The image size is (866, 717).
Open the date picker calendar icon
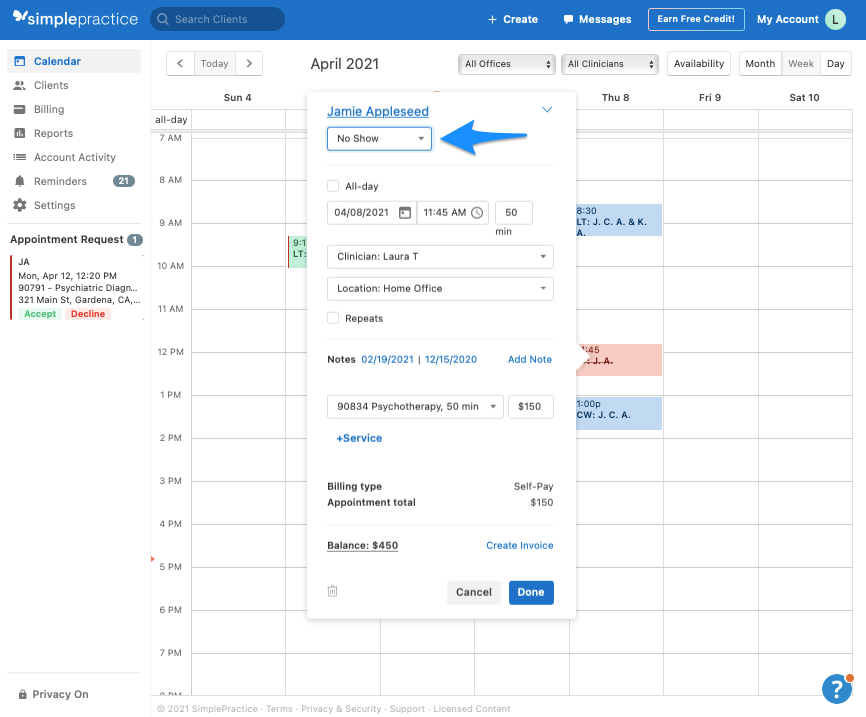pyautogui.click(x=406, y=212)
